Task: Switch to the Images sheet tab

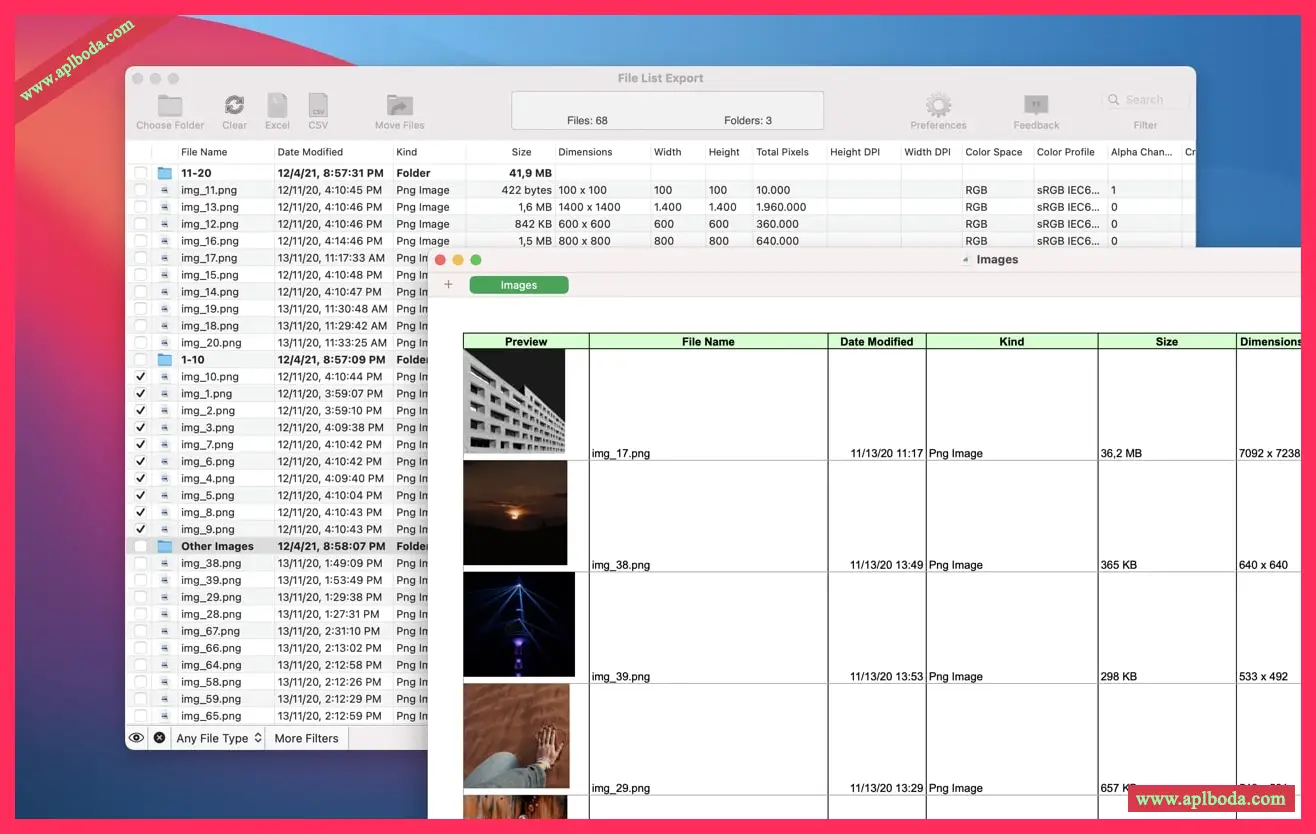Action: (519, 285)
